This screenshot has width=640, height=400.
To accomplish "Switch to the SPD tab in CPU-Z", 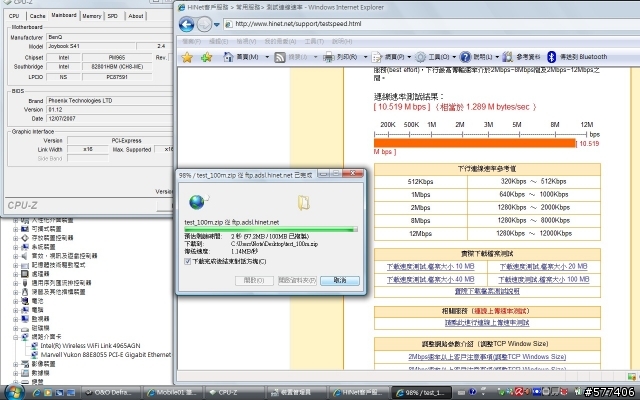I will coord(113,16).
